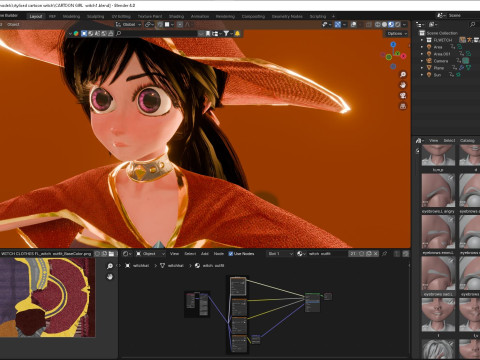
Task: Click the witch outfit material name field
Action: point(327,254)
